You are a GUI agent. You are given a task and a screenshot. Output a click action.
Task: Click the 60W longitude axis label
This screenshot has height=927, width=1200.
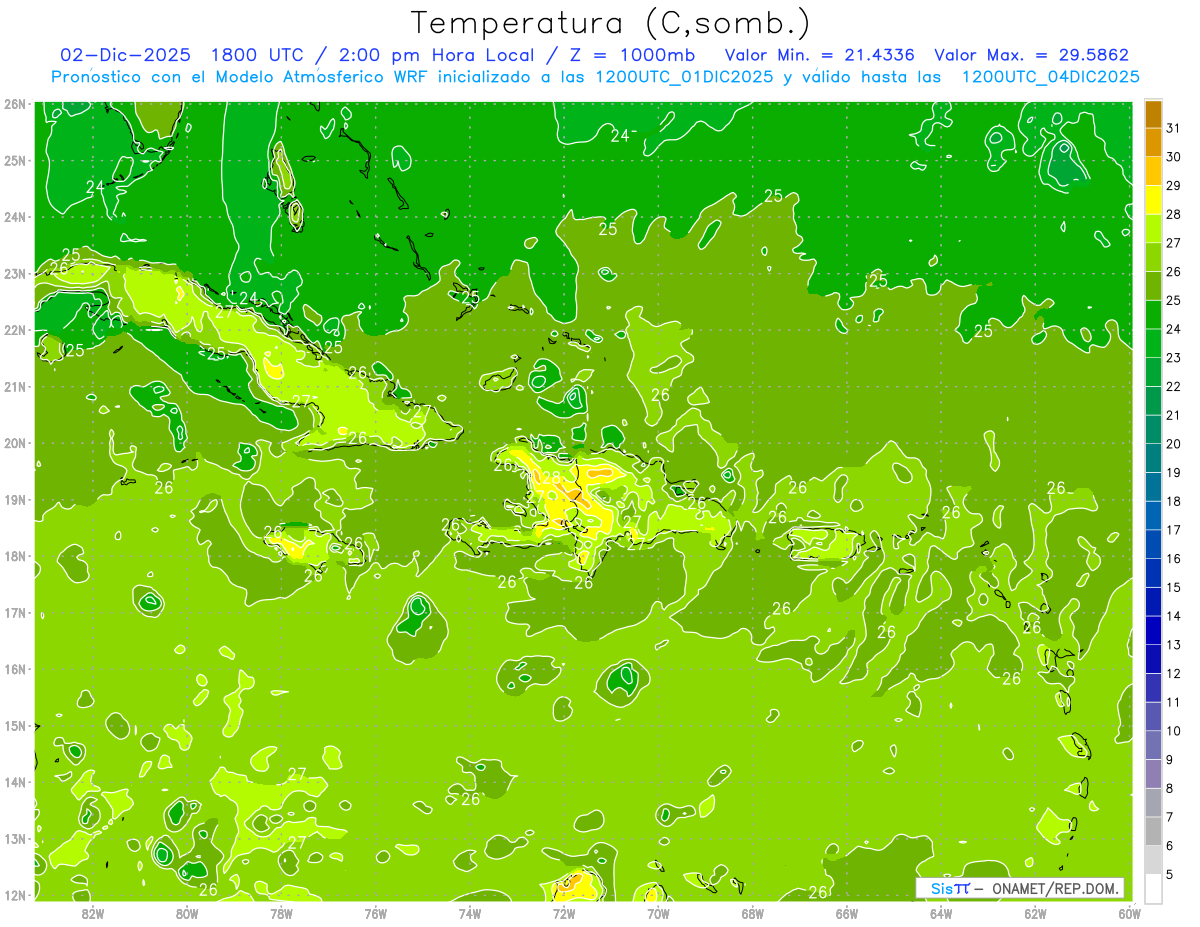(x=1129, y=912)
